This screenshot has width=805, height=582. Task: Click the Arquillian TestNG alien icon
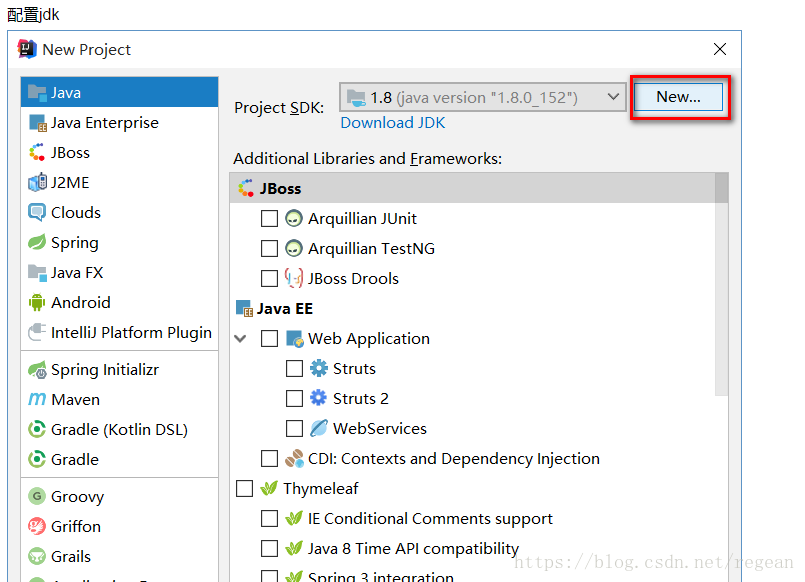point(294,248)
